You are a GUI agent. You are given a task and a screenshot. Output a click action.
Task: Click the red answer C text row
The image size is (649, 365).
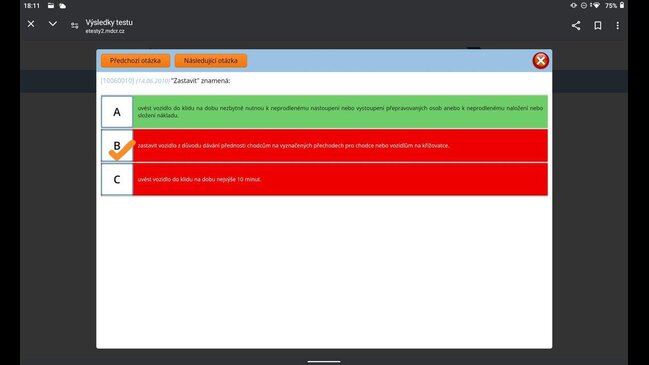[x=340, y=179]
